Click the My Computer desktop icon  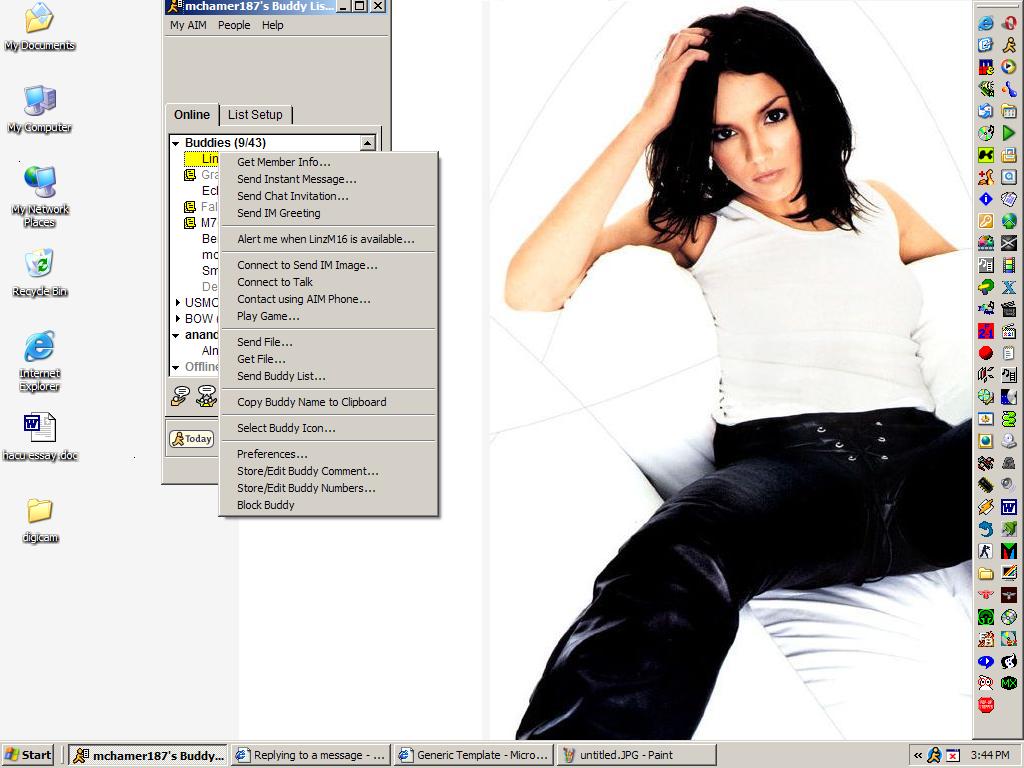pyautogui.click(x=39, y=101)
